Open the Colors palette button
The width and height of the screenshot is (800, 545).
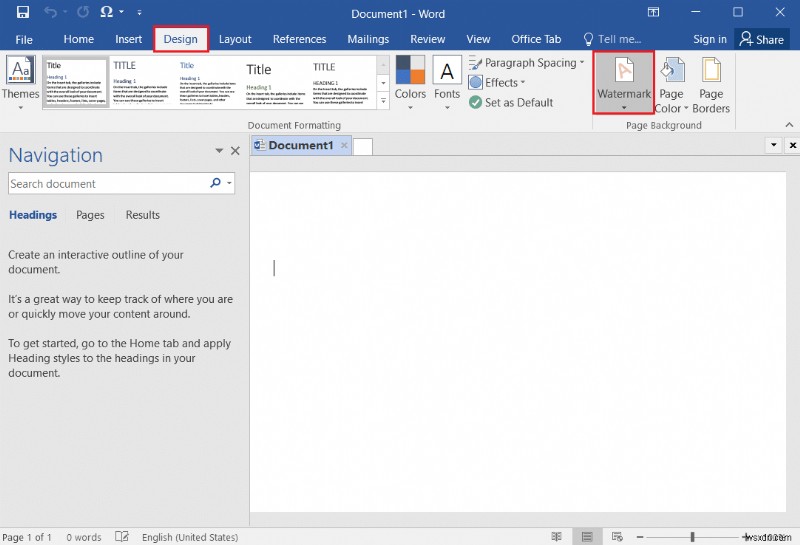point(410,80)
